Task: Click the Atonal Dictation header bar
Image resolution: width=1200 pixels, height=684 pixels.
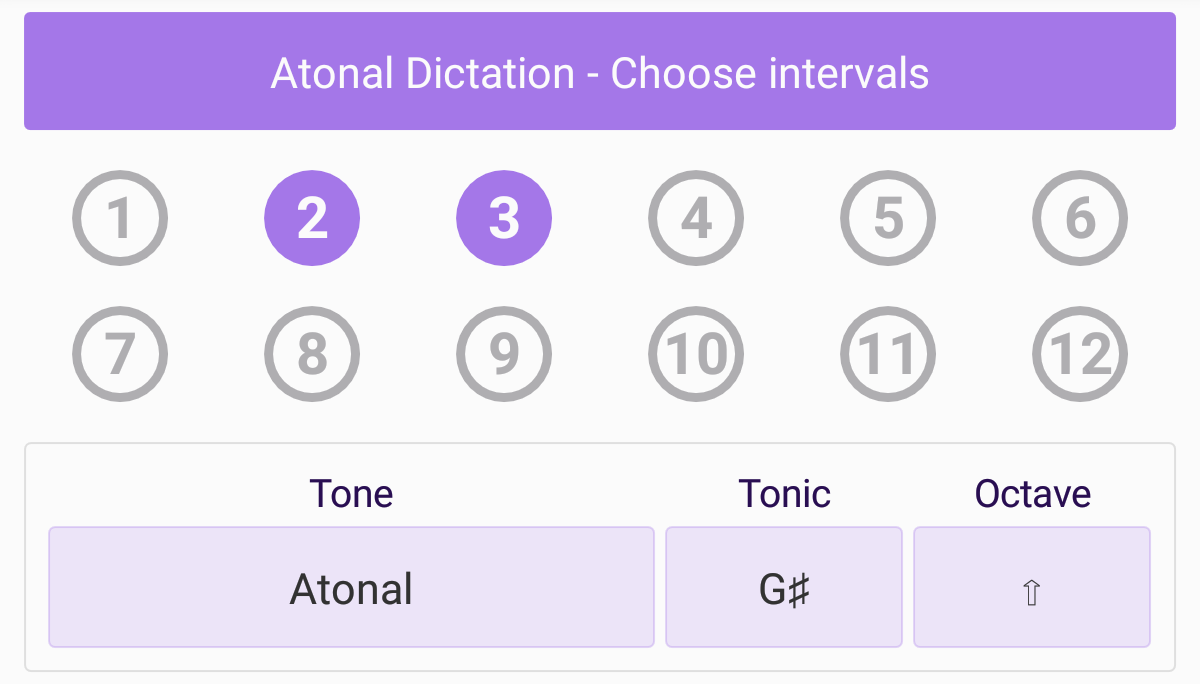Action: [x=600, y=71]
